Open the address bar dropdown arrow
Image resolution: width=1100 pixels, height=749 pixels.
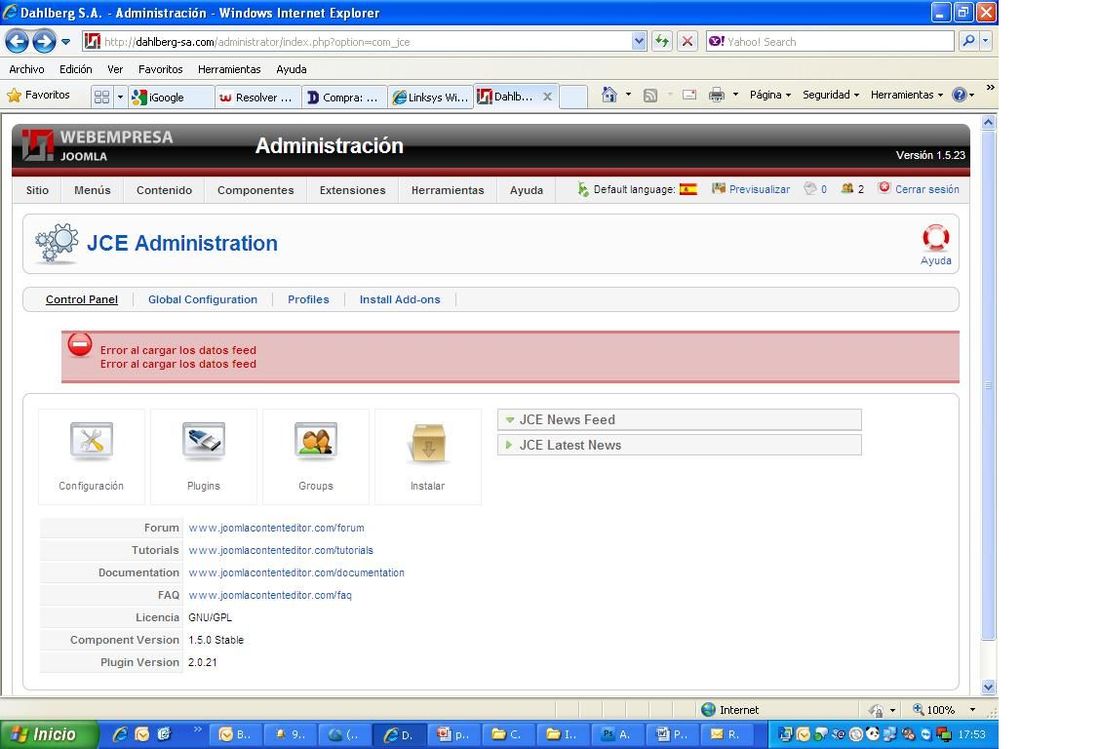638,41
